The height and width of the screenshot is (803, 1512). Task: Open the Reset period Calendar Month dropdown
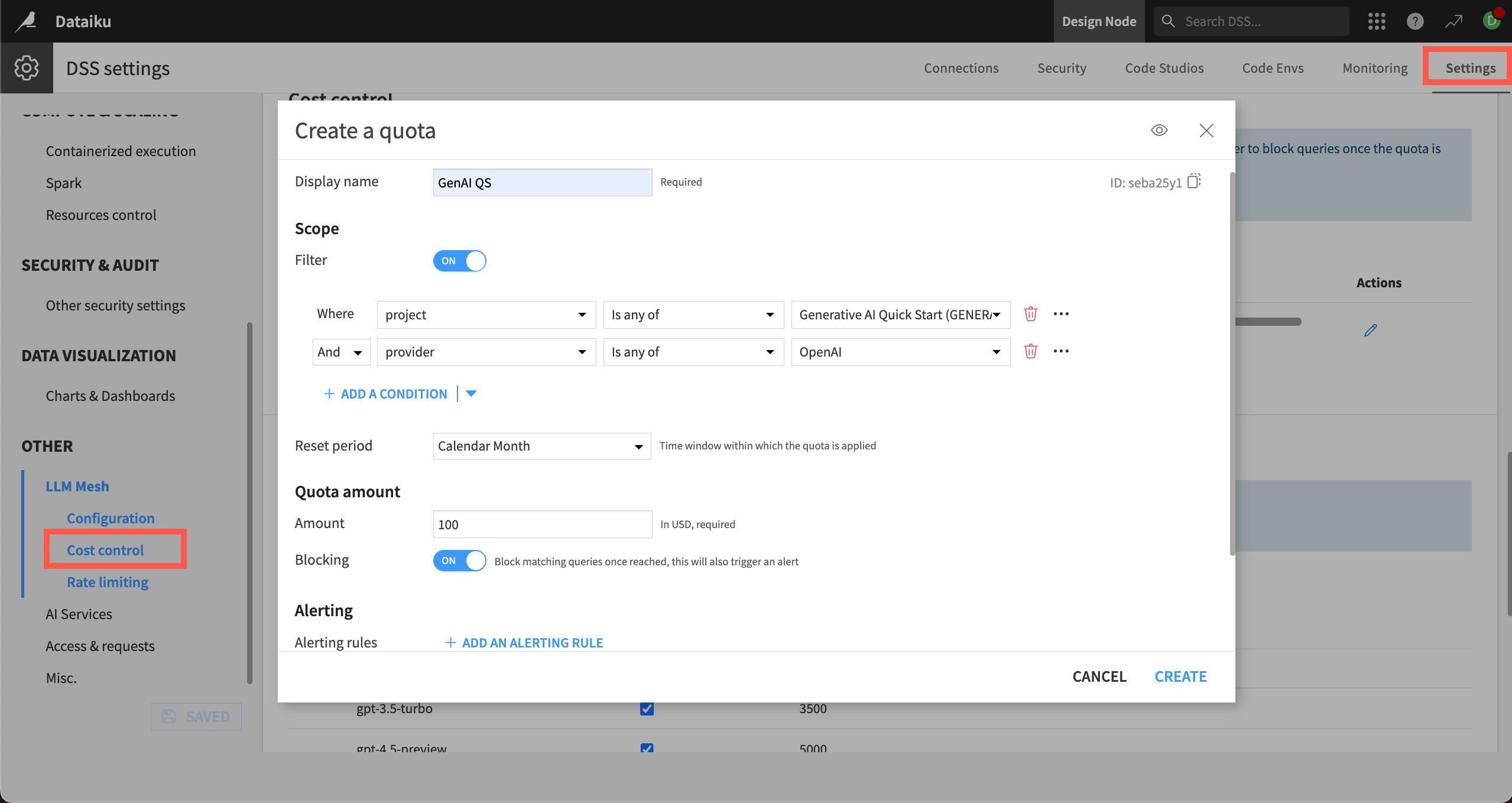(540, 446)
